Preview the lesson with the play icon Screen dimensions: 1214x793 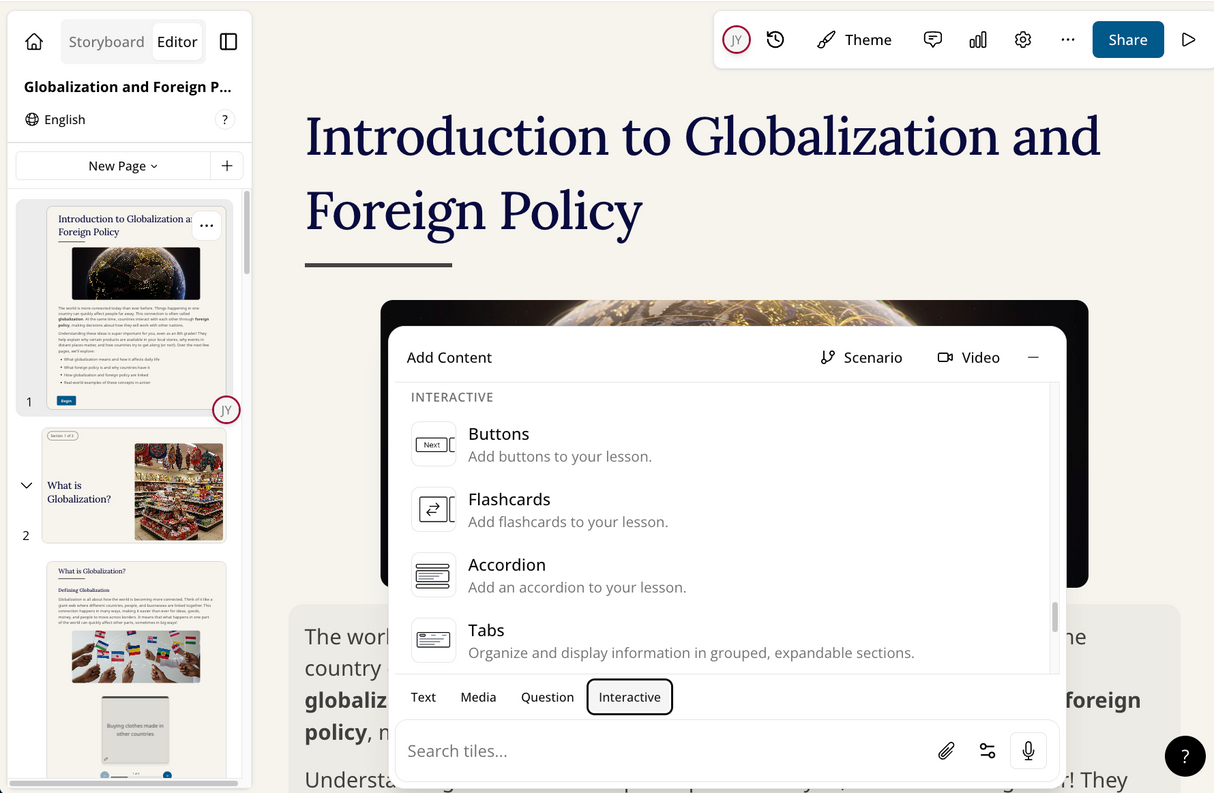1189,39
